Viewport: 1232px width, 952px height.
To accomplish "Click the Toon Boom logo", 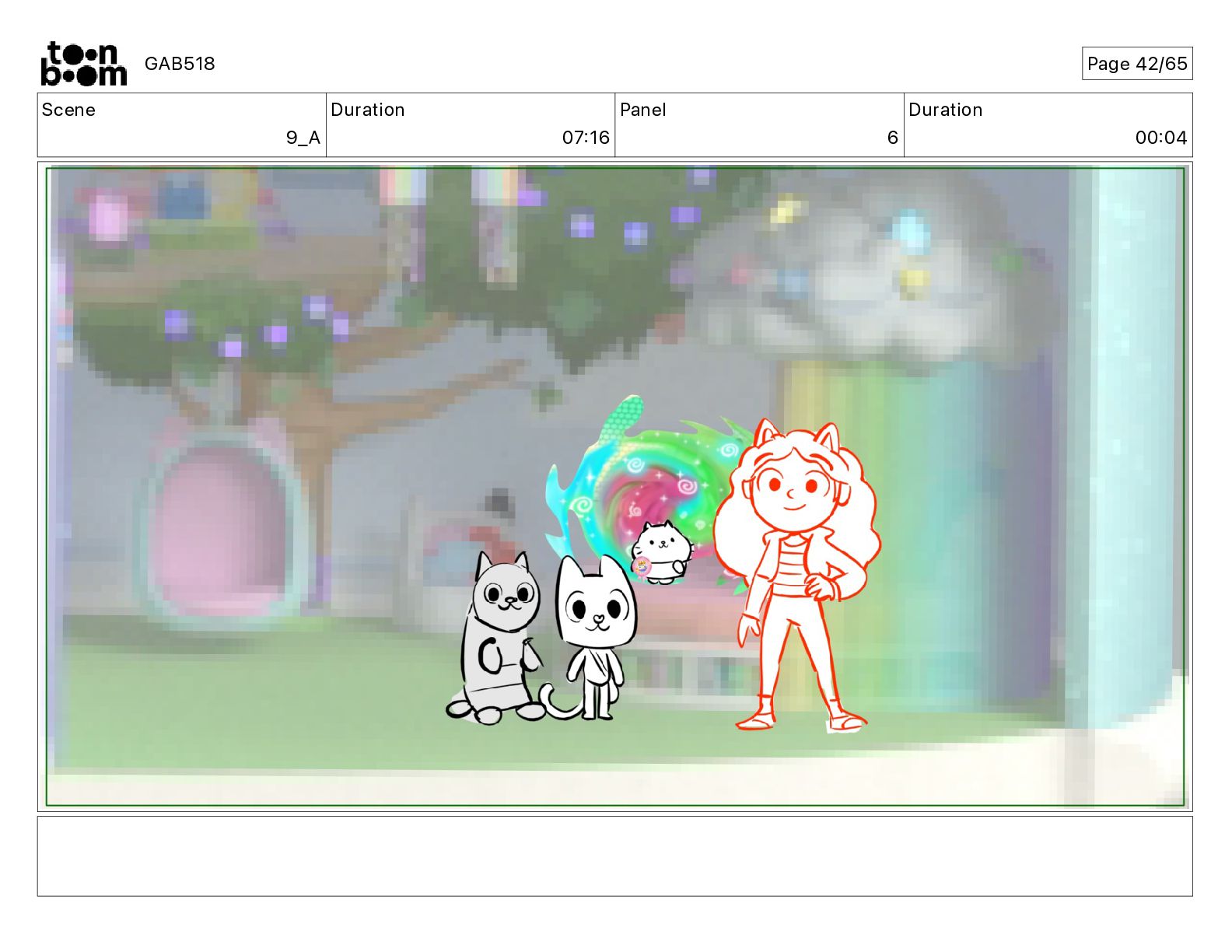I will pyautogui.click(x=83, y=64).
